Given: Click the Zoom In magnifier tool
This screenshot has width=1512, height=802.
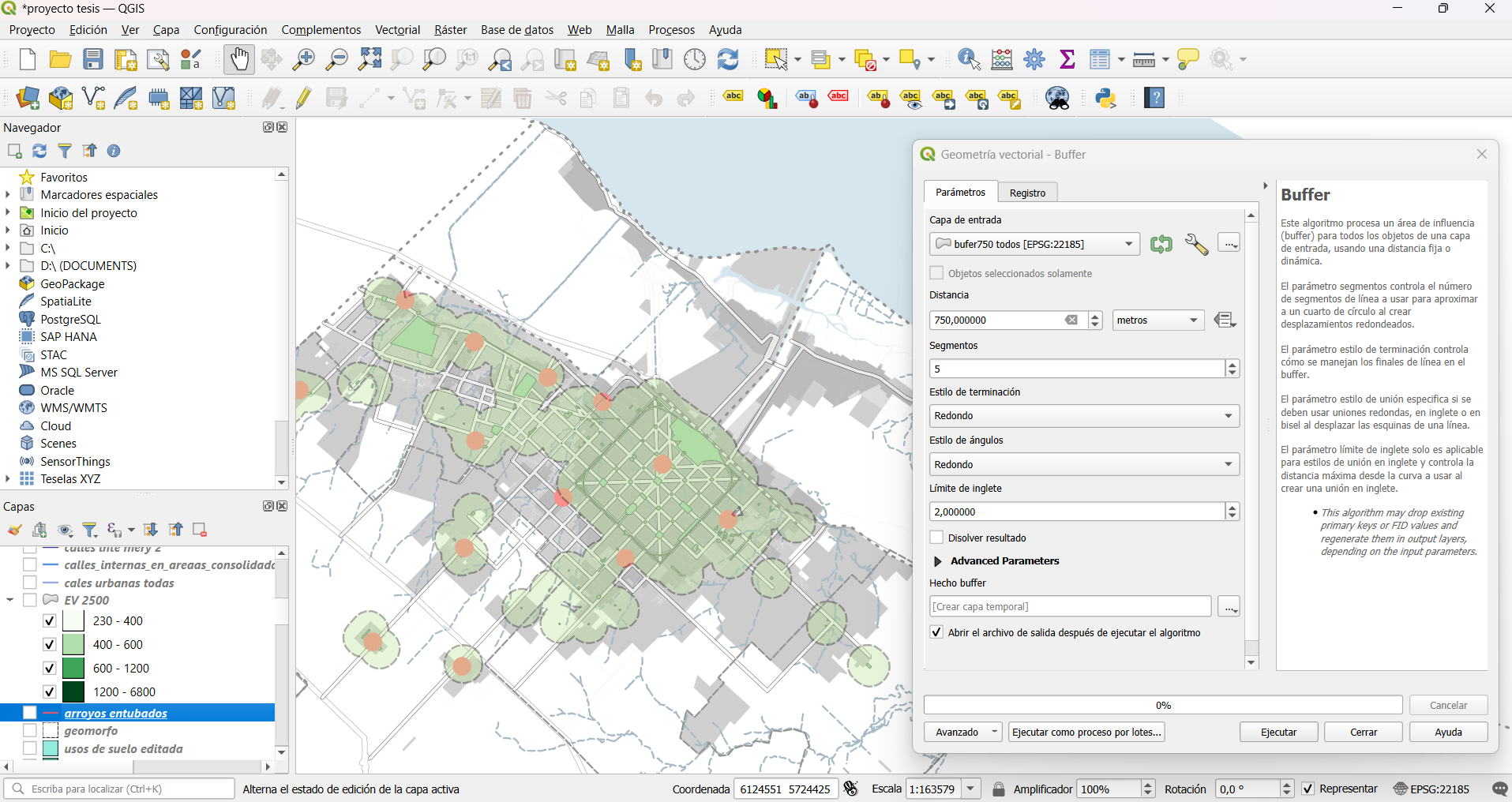Looking at the screenshot, I should click(304, 59).
